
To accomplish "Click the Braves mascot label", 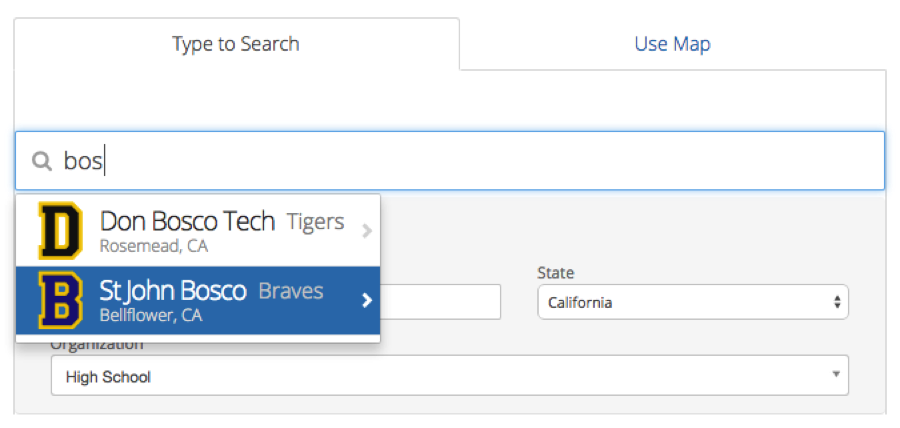I will (x=291, y=291).
